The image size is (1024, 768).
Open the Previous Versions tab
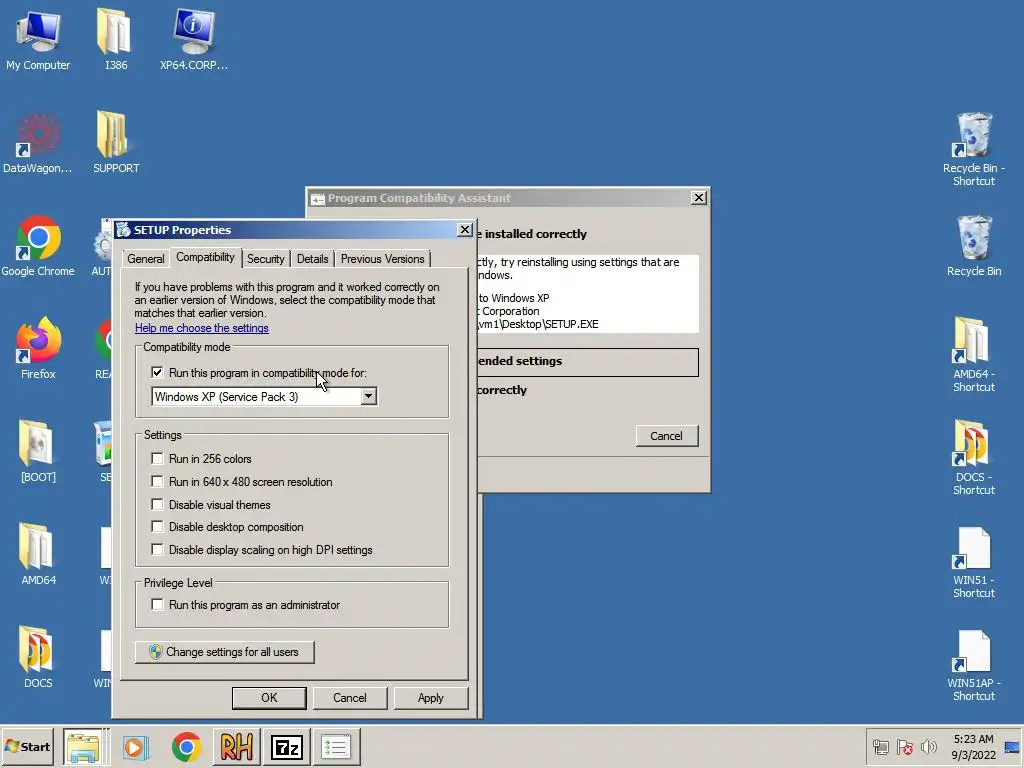(382, 259)
